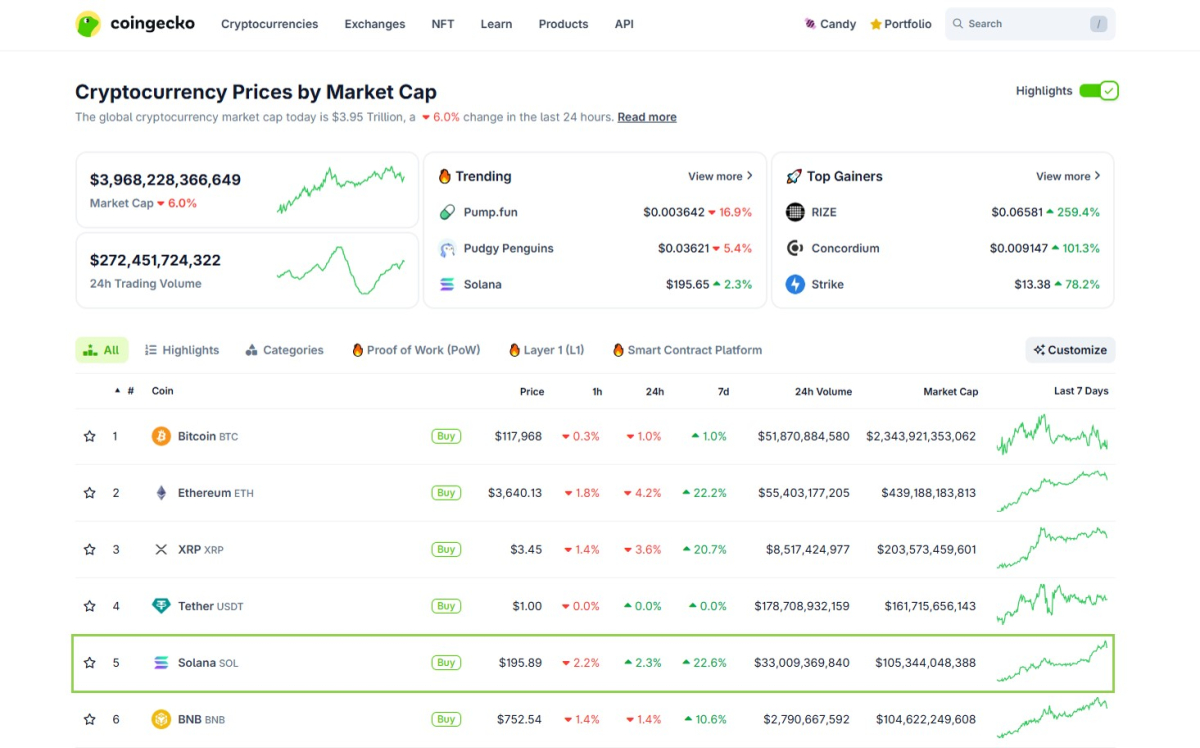Click the Ethereum coin icon
Screen dimensions: 1200x748
point(161,493)
